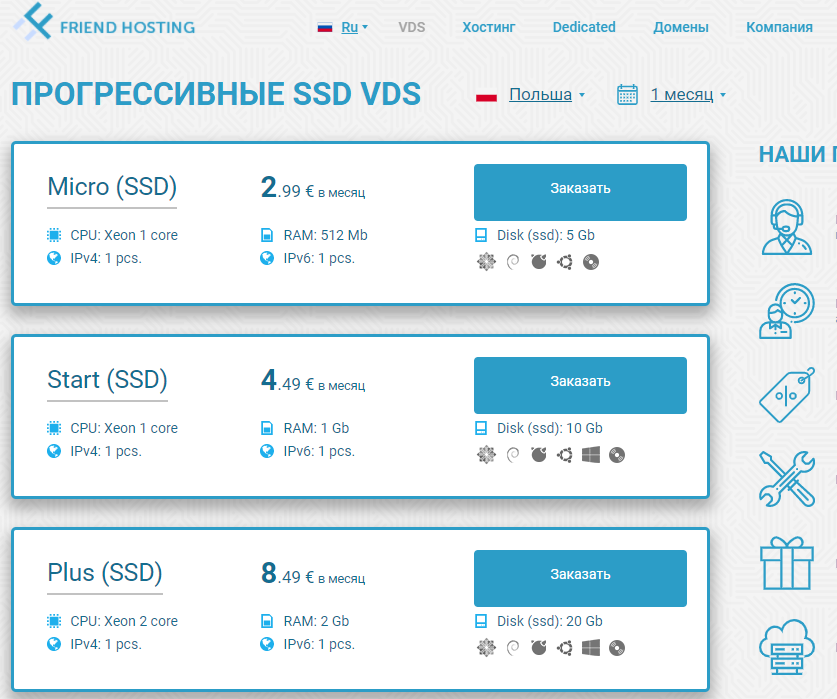The image size is (837, 699).
Task: Click the Disk (ssd): 20 Gb text
Action: click(549, 621)
